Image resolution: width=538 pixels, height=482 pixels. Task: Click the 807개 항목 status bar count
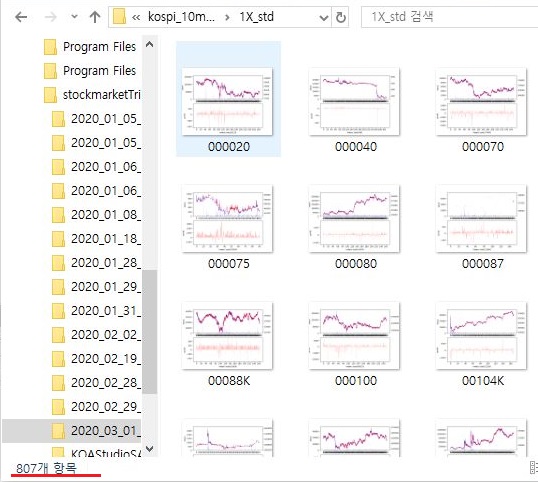coord(46,468)
